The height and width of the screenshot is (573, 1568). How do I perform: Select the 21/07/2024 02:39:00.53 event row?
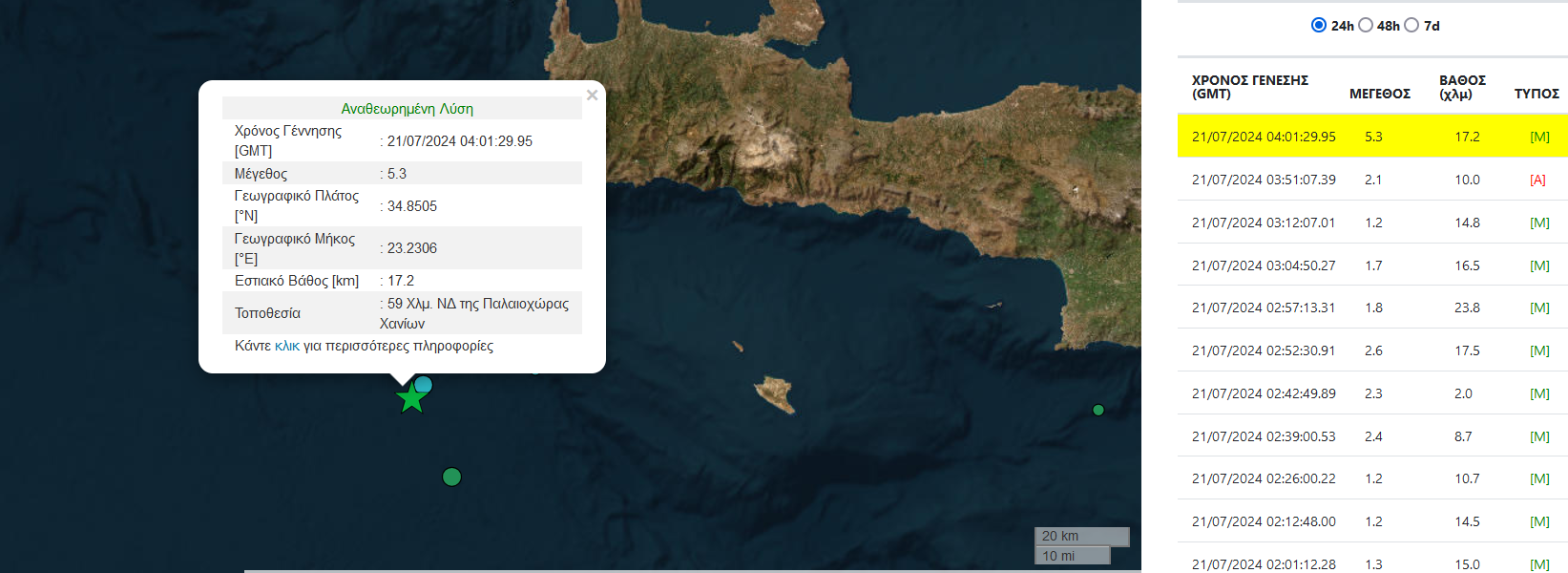[x=1264, y=436]
